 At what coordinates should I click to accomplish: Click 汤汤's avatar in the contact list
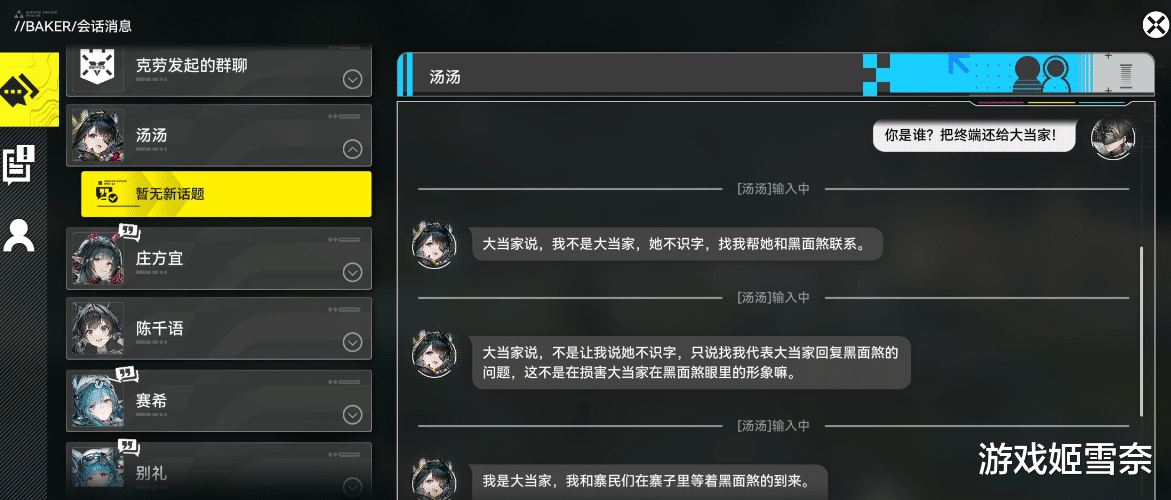[98, 135]
